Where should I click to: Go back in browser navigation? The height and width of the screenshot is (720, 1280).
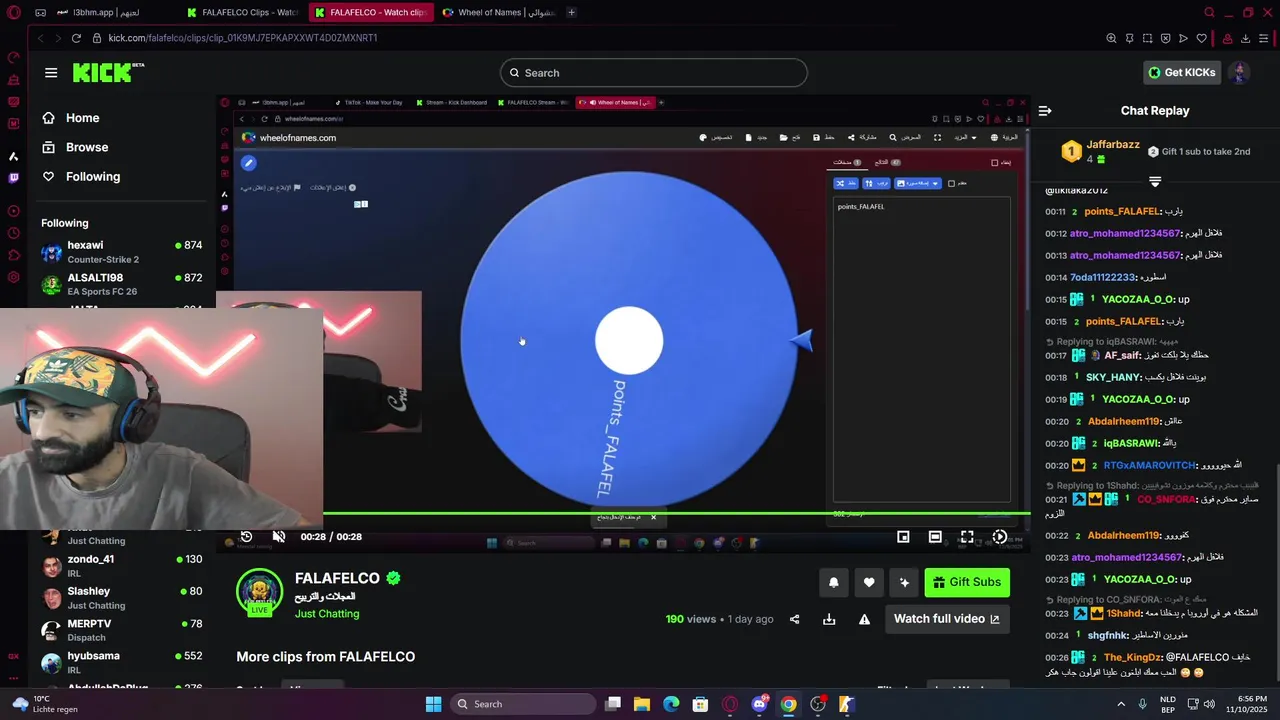click(40, 38)
